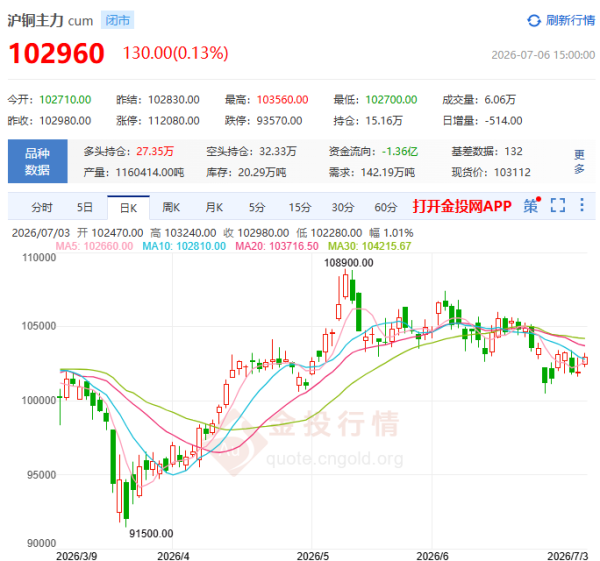Screen dimensions: 600x561
Task: Click the 资金流向 value -1.36亿
Action: tap(400, 152)
